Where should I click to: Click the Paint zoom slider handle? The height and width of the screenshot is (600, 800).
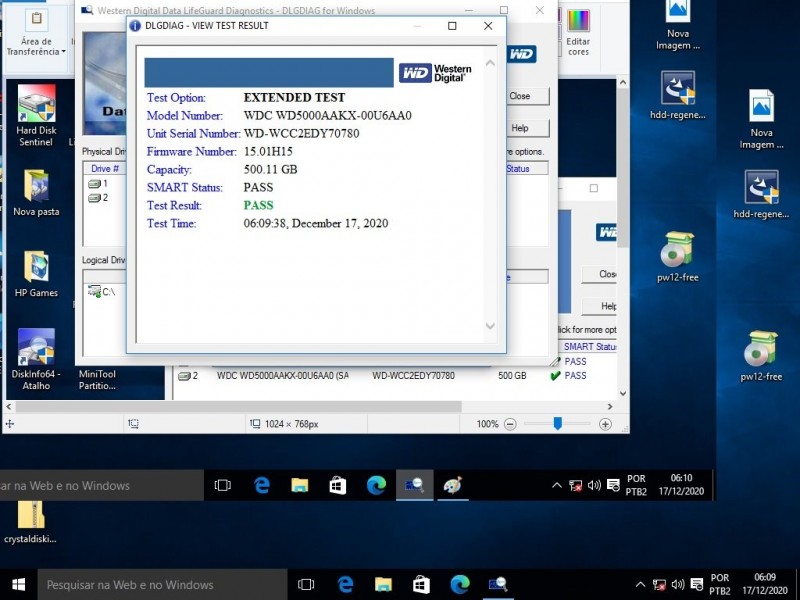click(558, 423)
